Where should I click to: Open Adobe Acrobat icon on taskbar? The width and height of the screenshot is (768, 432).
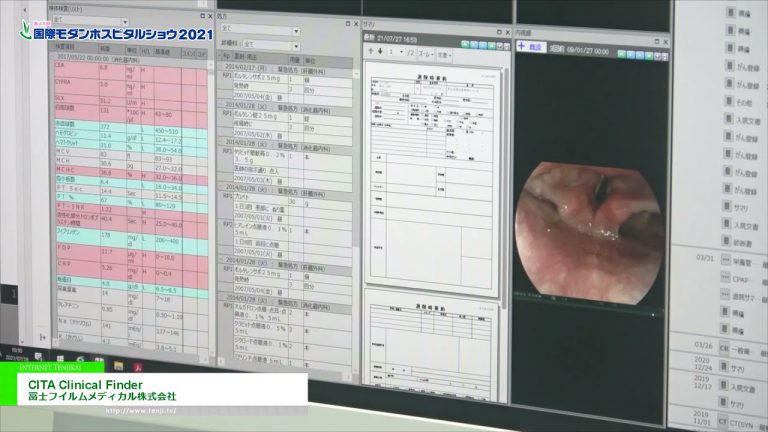coord(138,366)
